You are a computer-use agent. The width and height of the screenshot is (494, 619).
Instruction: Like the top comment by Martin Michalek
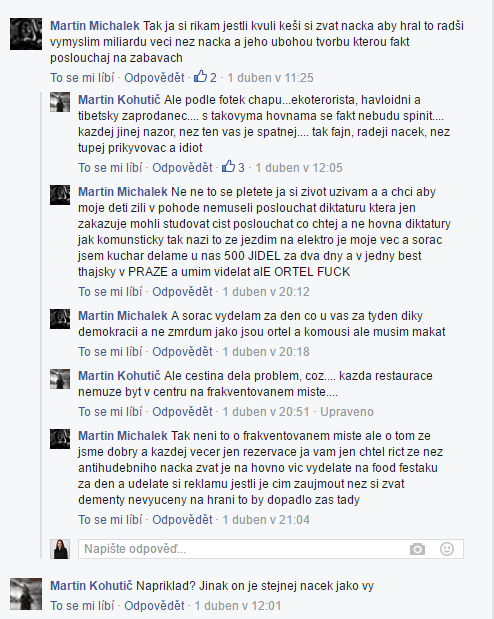82,77
